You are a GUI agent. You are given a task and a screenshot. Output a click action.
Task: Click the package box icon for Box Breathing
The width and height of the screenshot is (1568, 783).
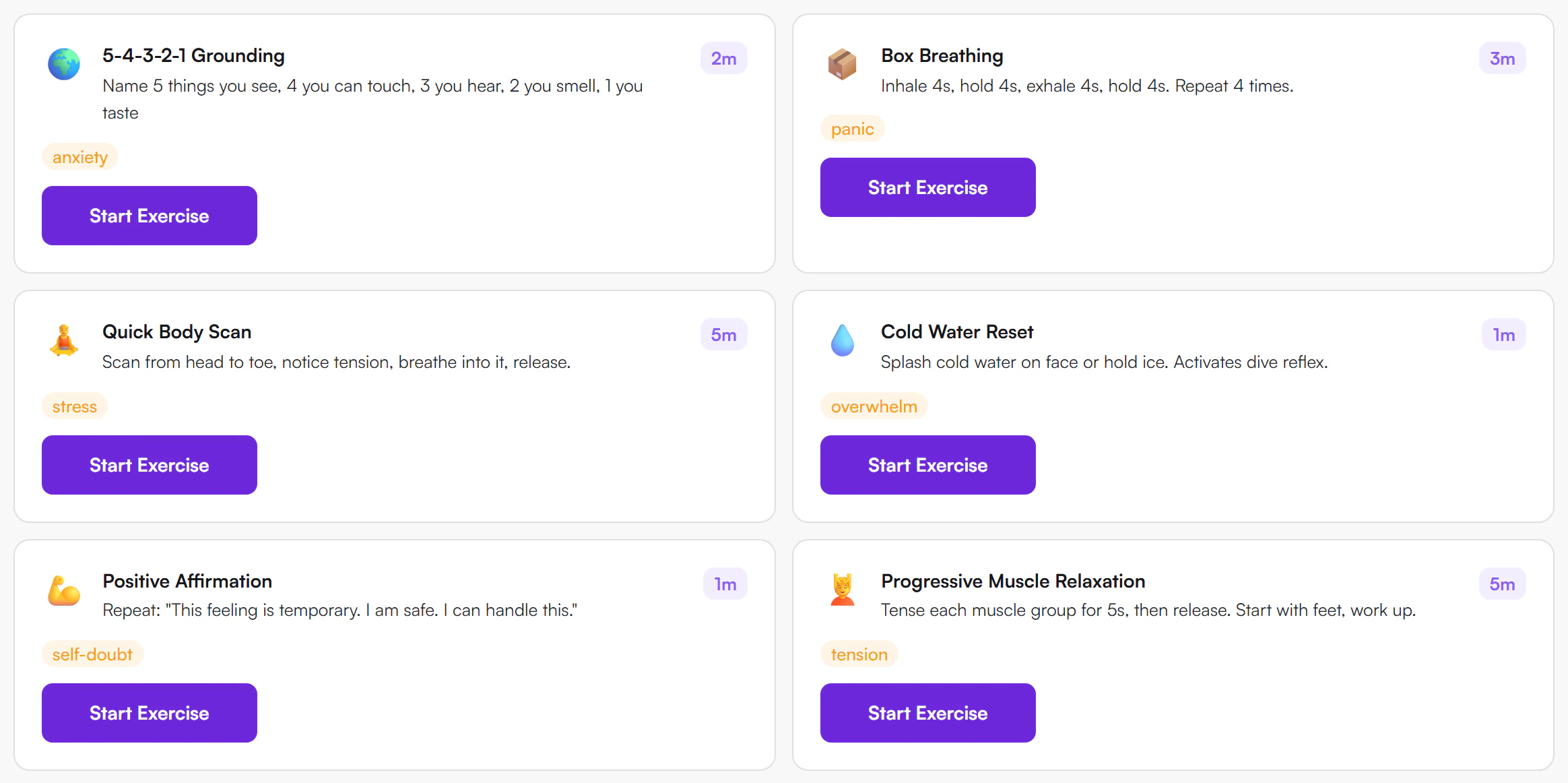tap(842, 64)
